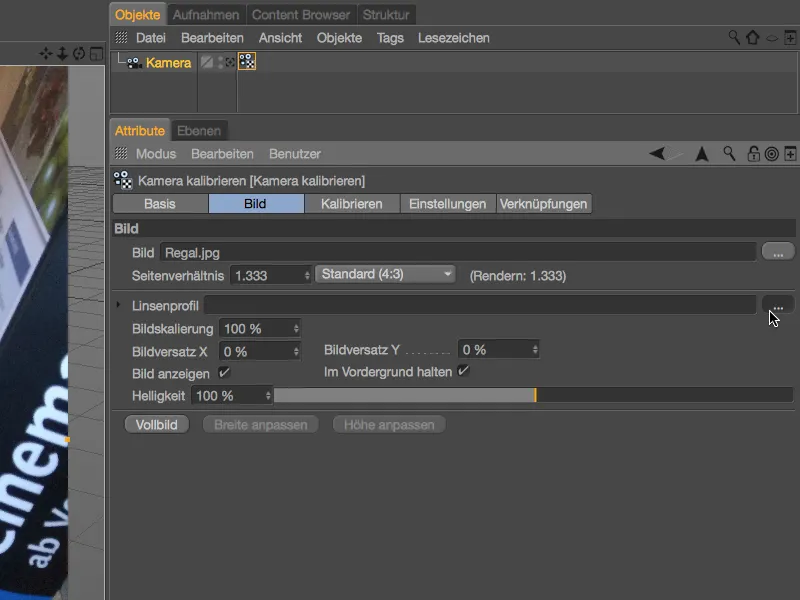Open the Basis parameter tab
The height and width of the screenshot is (600, 800).
point(160,204)
